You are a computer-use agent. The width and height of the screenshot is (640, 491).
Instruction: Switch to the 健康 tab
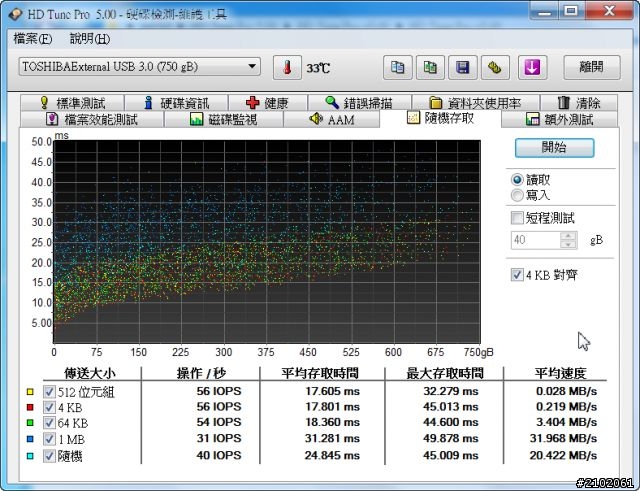coord(268,103)
